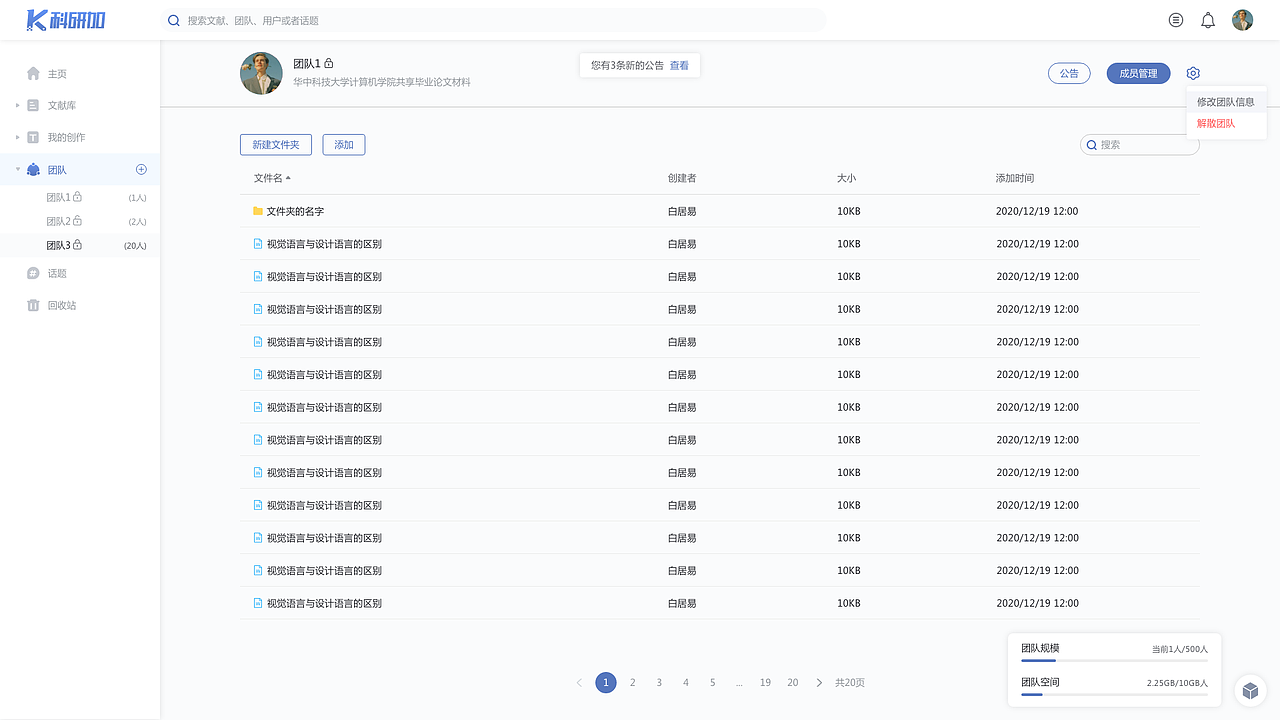View the new announcements via 查看
Viewport: 1280px width, 720px height.
pos(679,65)
